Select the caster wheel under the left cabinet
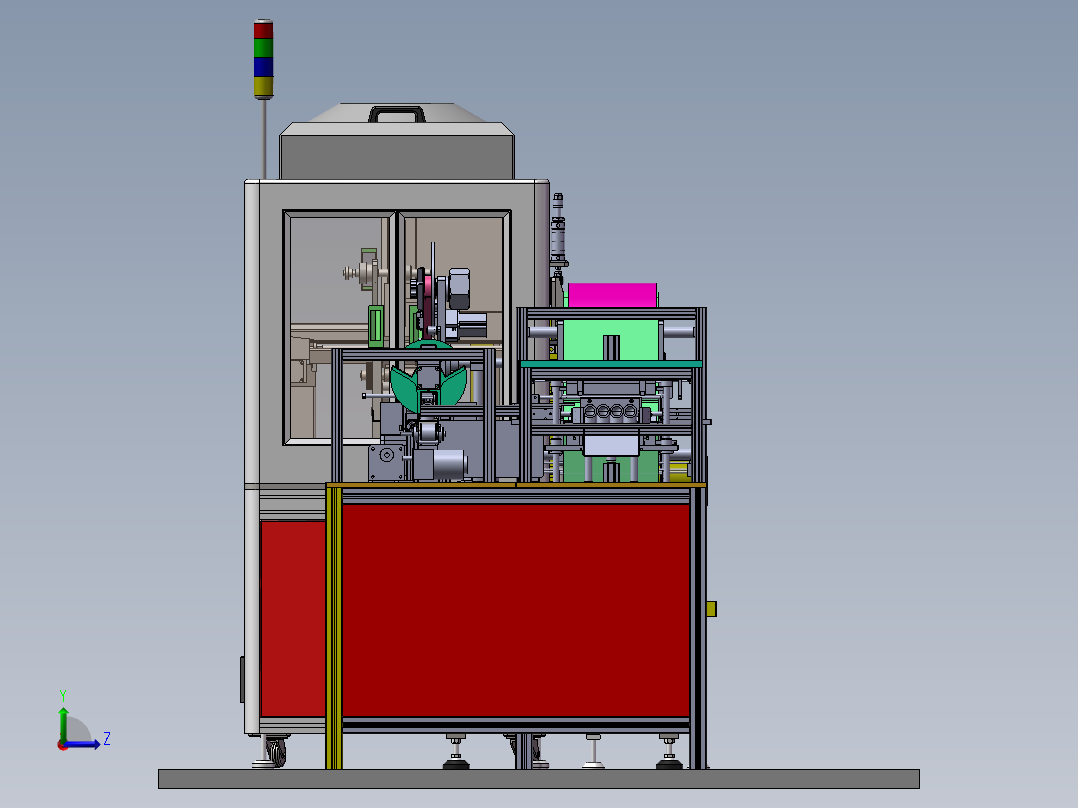The image size is (1078, 808). click(276, 751)
